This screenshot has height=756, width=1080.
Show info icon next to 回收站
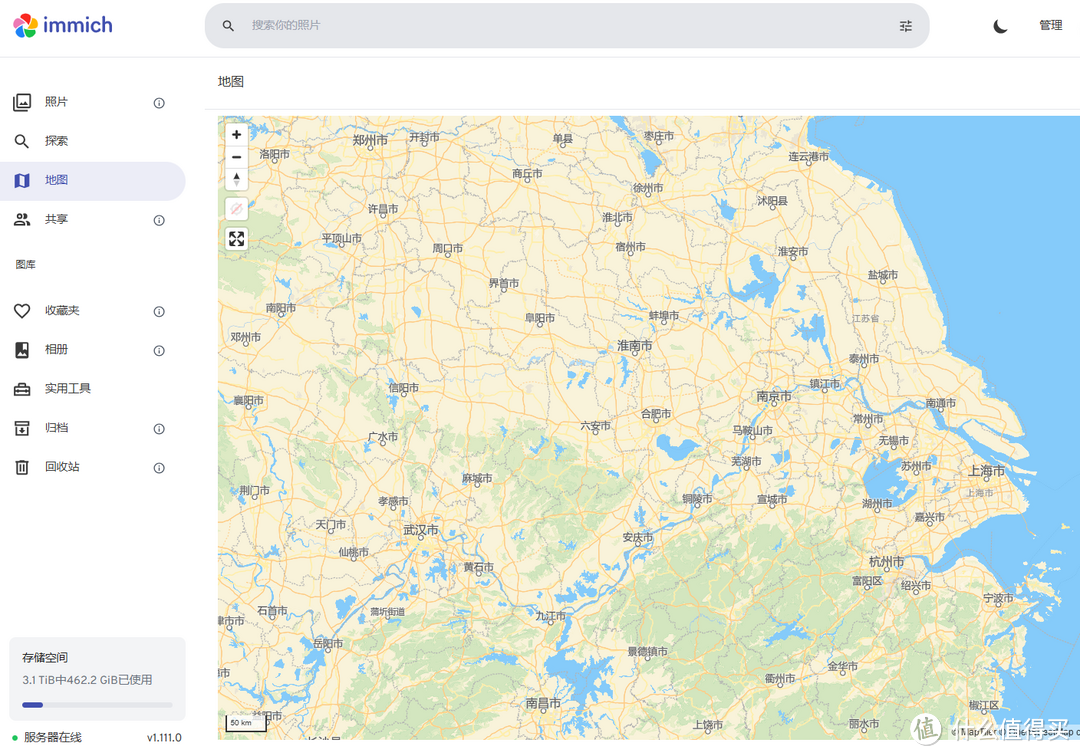point(159,468)
